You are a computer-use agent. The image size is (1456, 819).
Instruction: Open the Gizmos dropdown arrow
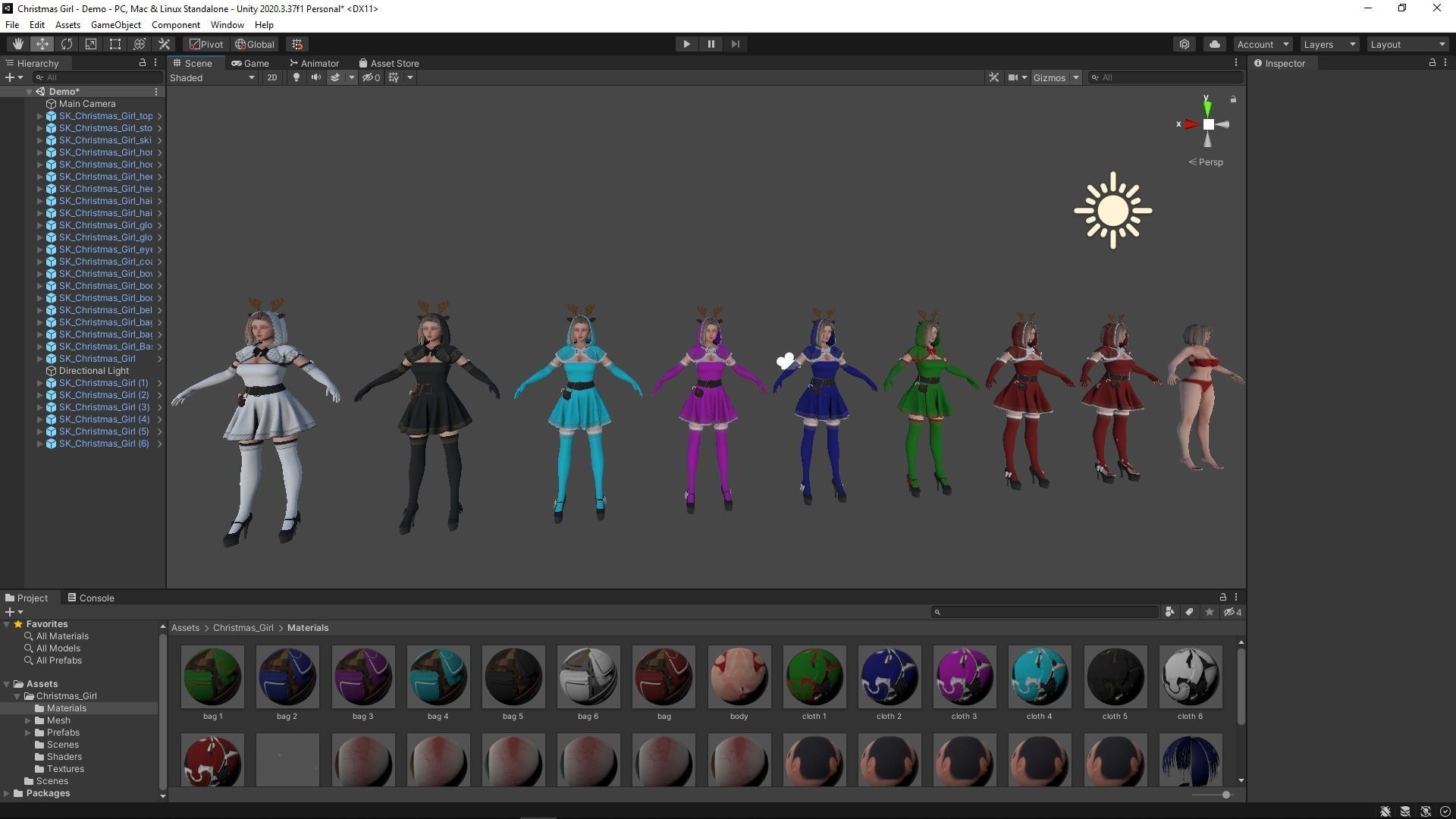[1075, 77]
